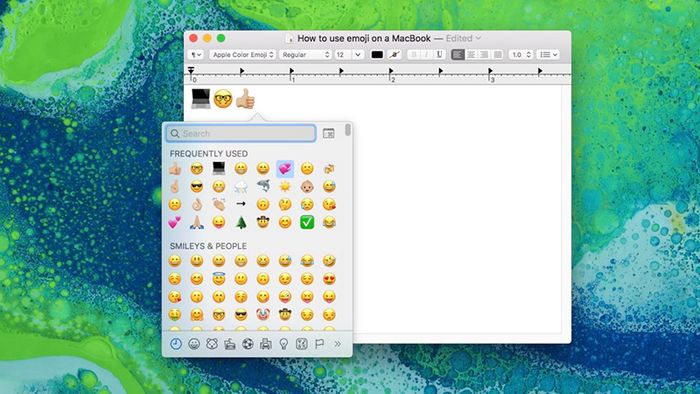The height and width of the screenshot is (394, 700).
Task: Open the paragraph styles dropdown
Action: point(196,54)
